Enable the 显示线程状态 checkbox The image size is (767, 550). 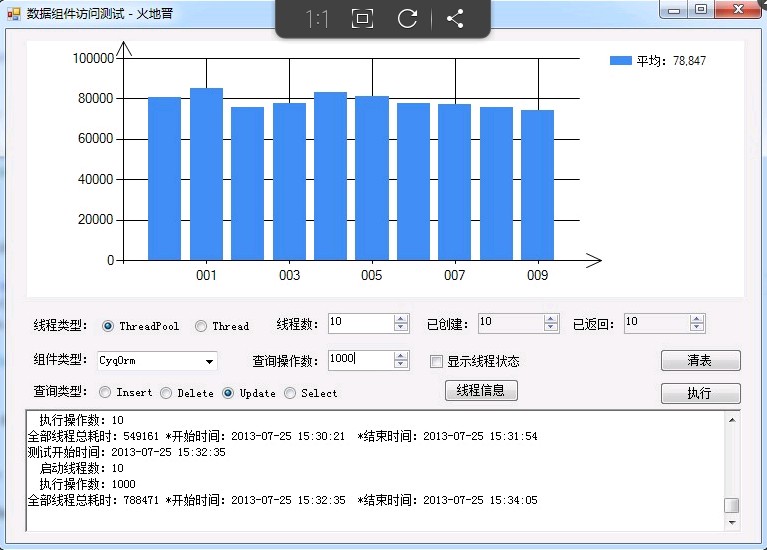[436, 361]
